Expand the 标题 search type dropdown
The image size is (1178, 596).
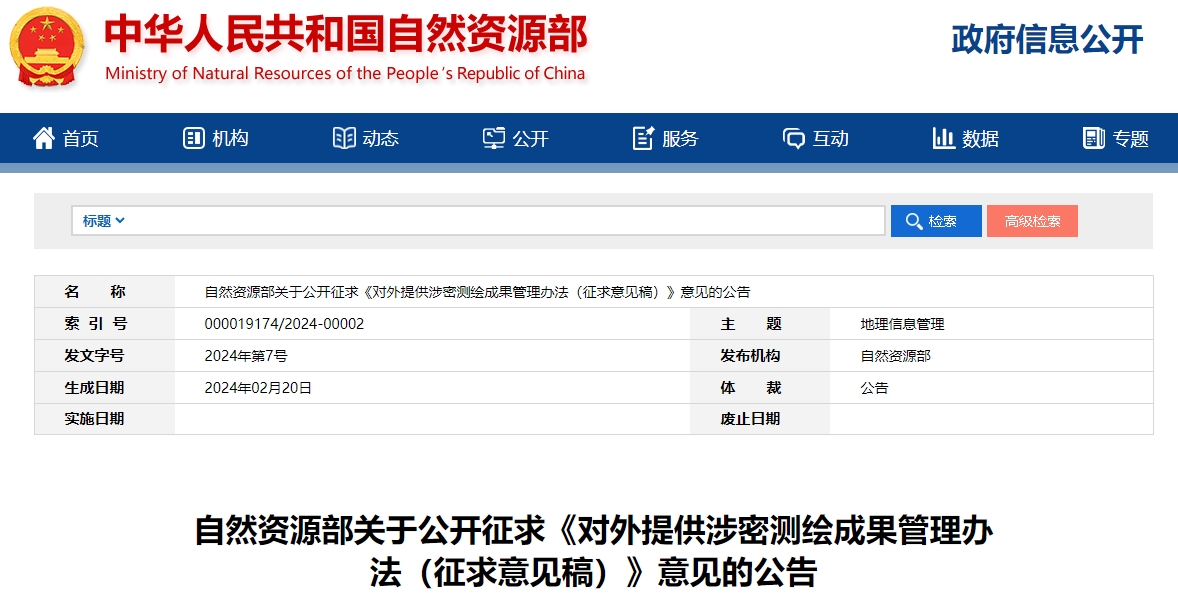point(104,221)
